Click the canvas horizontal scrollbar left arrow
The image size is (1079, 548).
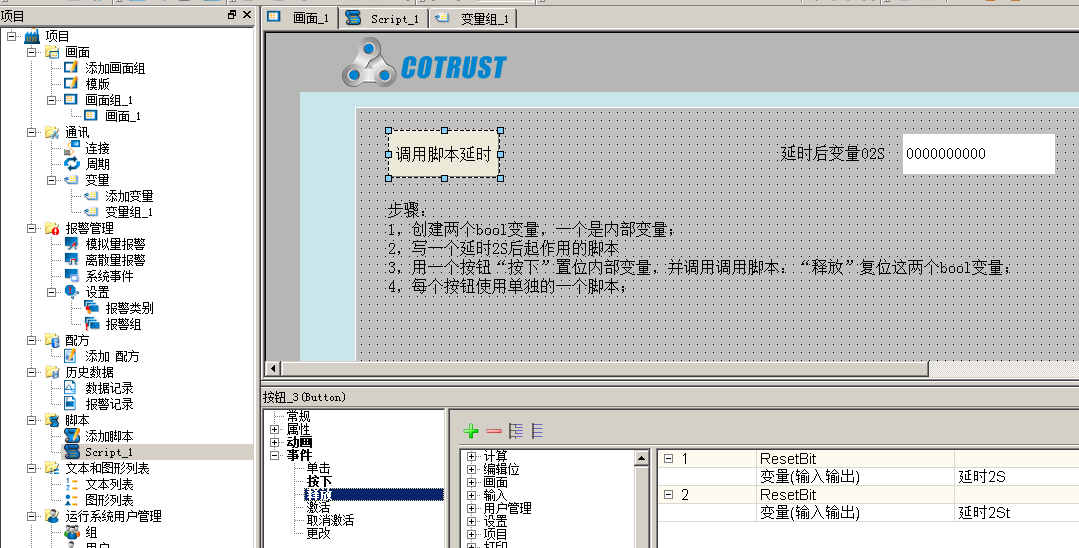click(273, 369)
